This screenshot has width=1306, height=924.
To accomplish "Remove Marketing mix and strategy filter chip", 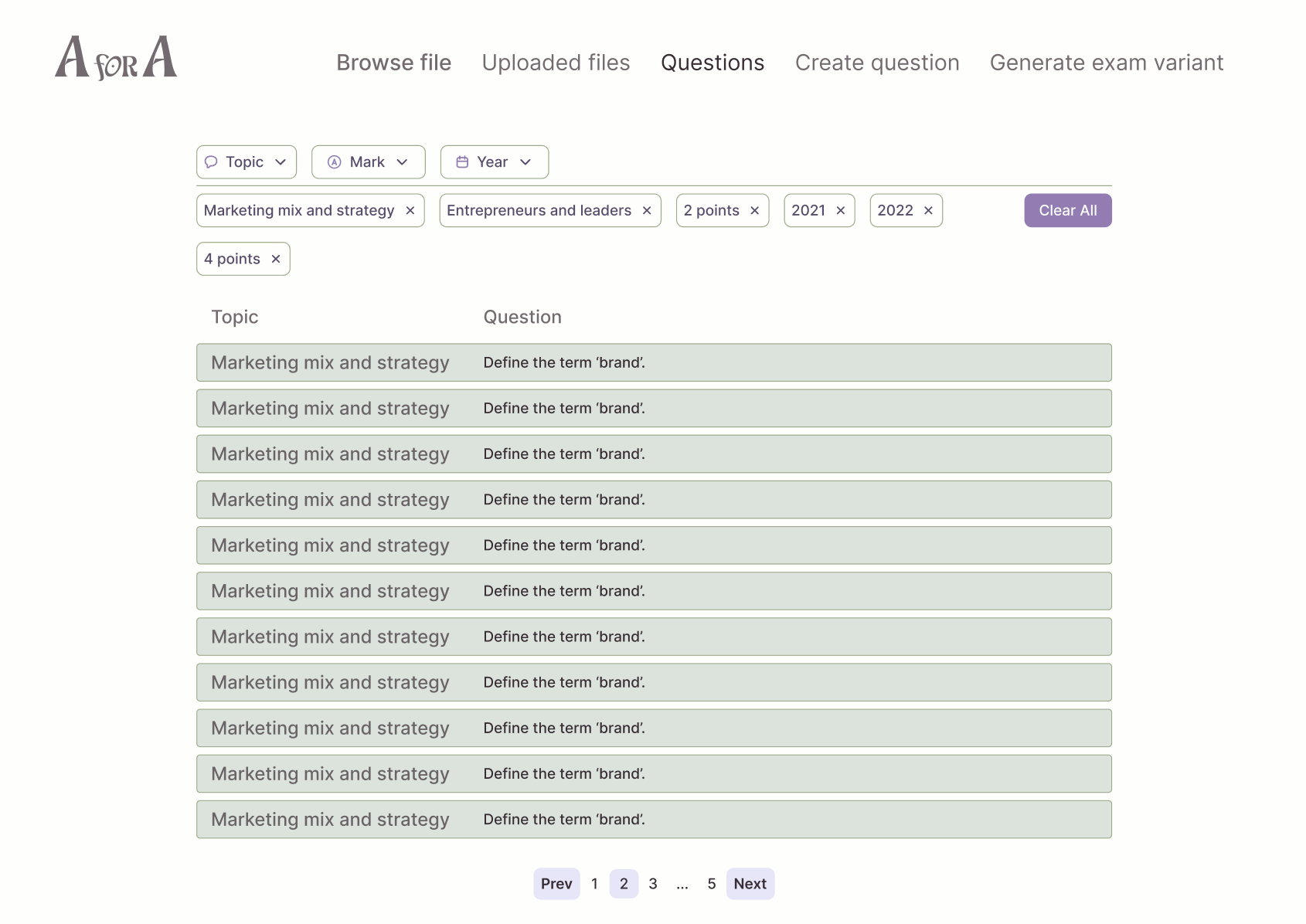I will pos(410,211).
